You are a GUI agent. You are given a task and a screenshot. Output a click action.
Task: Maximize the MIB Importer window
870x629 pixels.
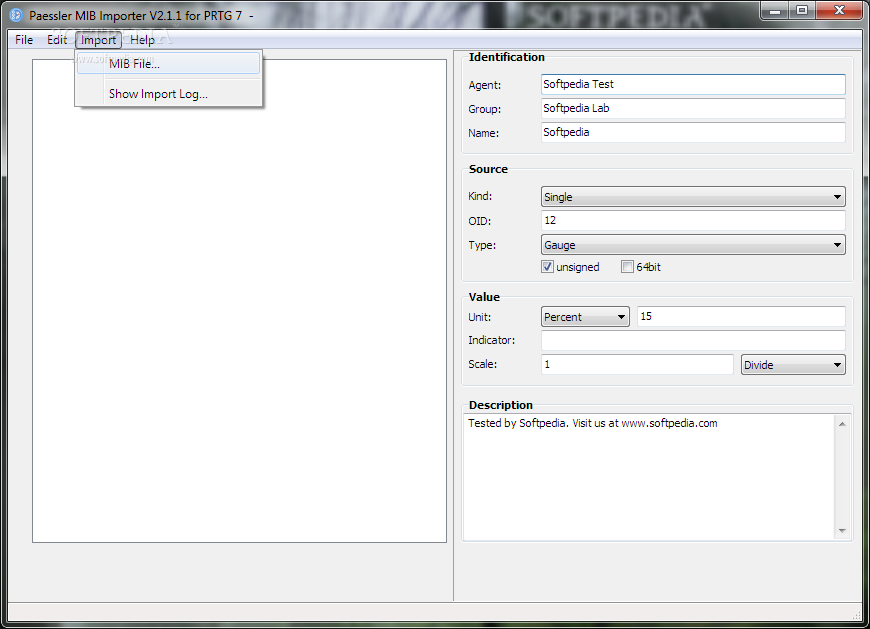tap(801, 11)
